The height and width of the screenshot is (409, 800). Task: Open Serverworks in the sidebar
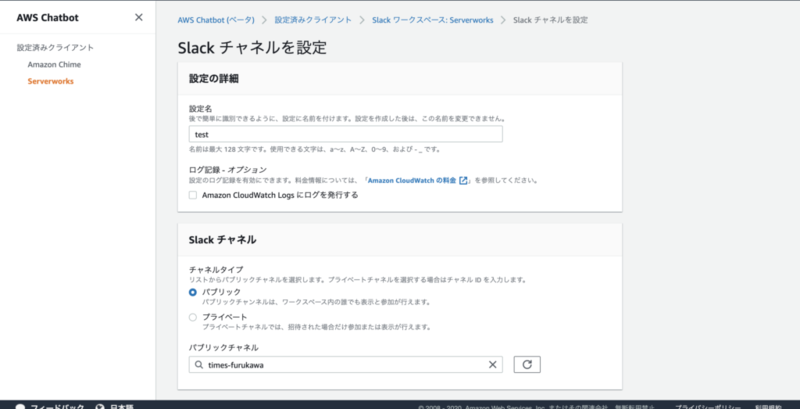click(51, 81)
